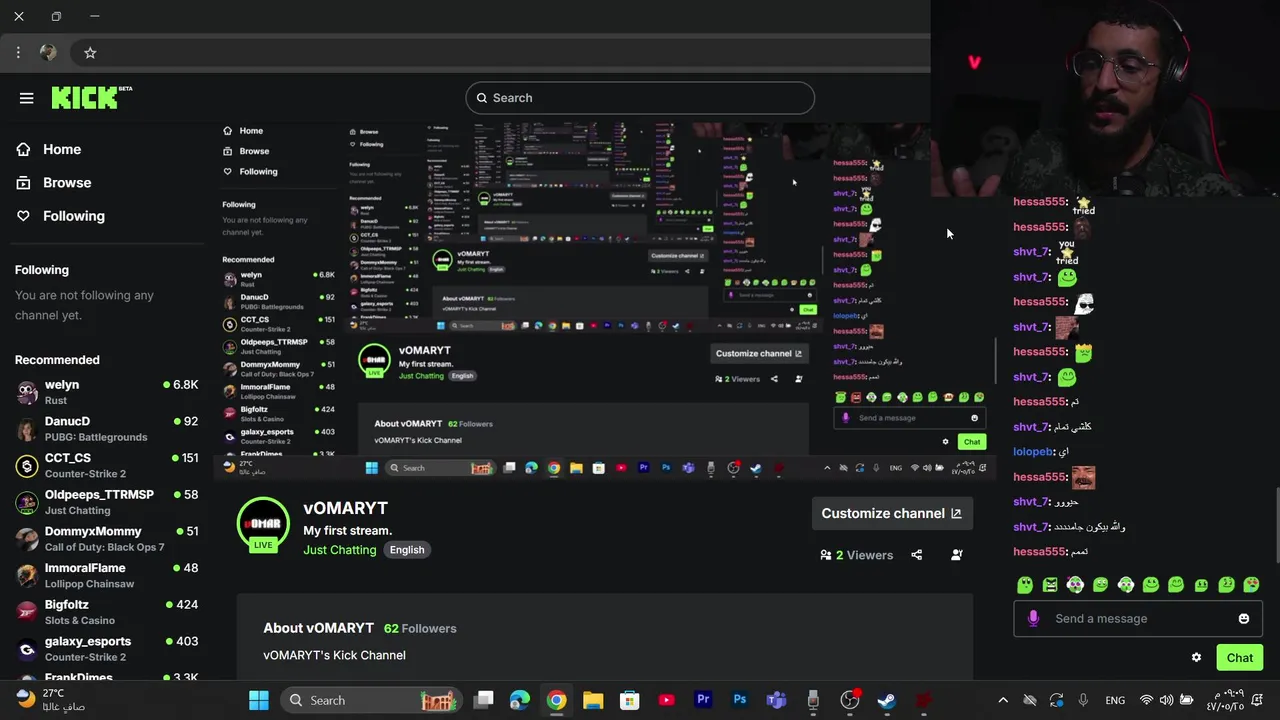Click lolopeb's username in chat
1280x720 pixels.
(1033, 452)
